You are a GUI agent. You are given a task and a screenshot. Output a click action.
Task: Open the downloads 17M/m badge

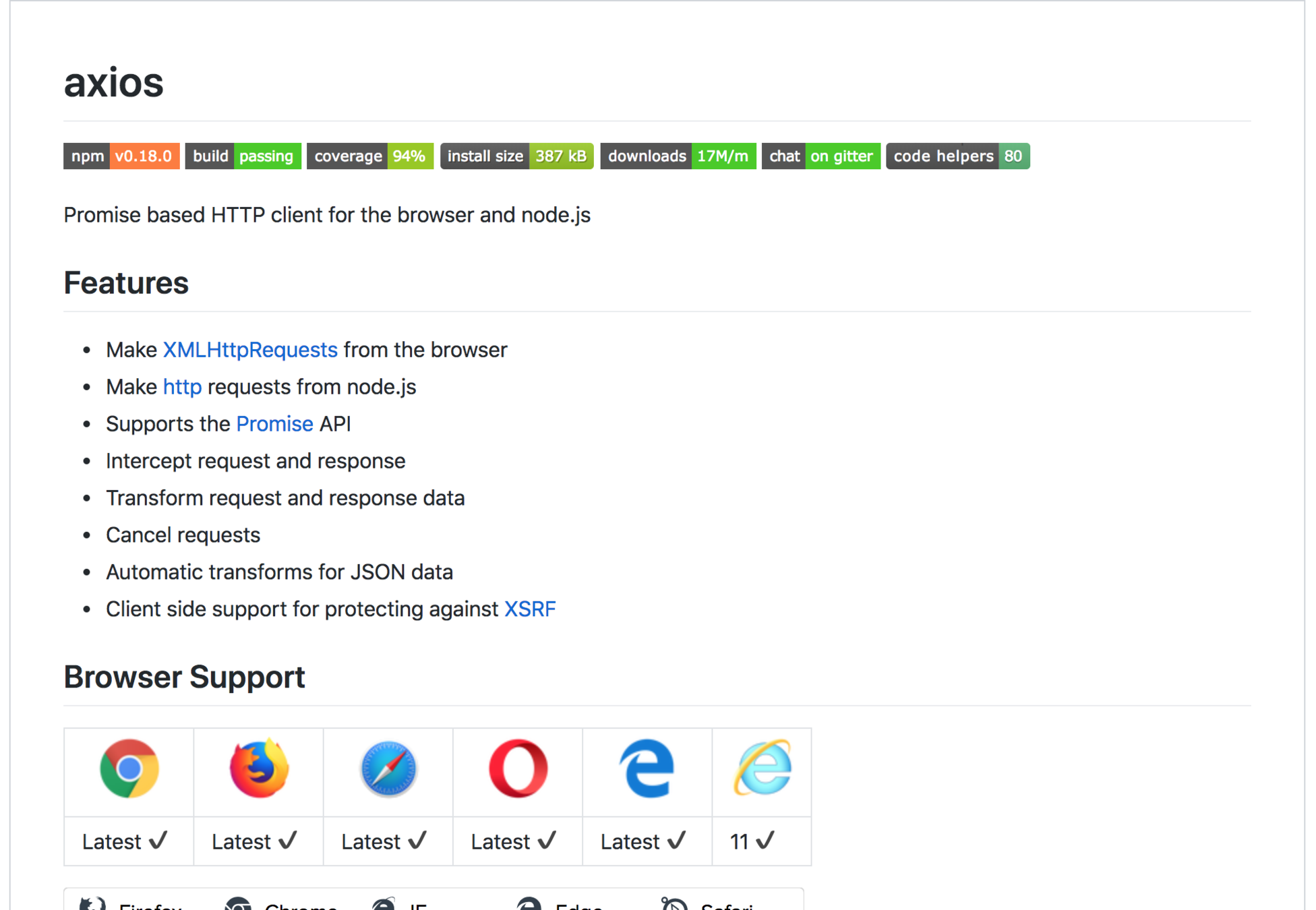tap(678, 156)
